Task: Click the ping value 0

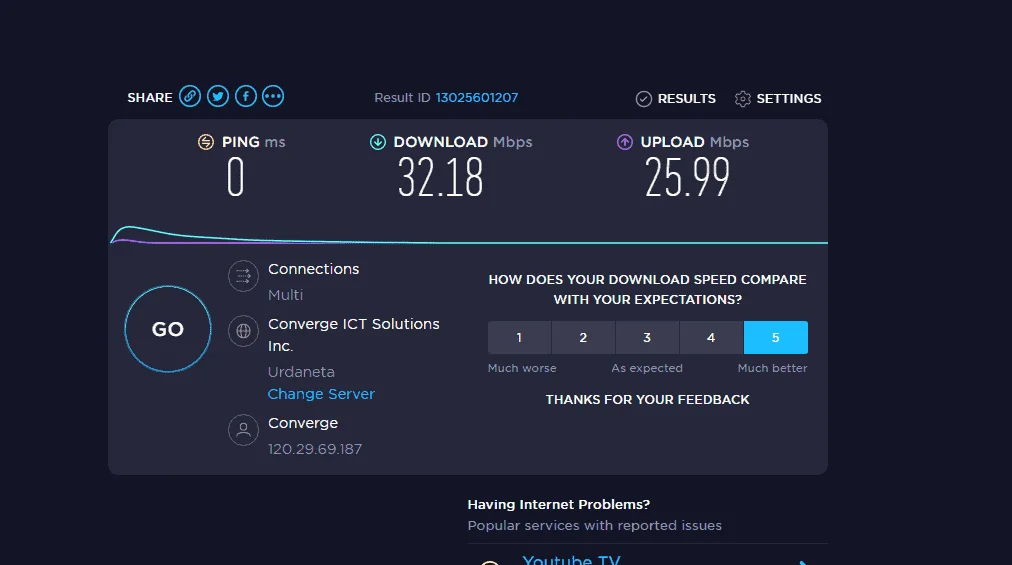Action: [236, 178]
